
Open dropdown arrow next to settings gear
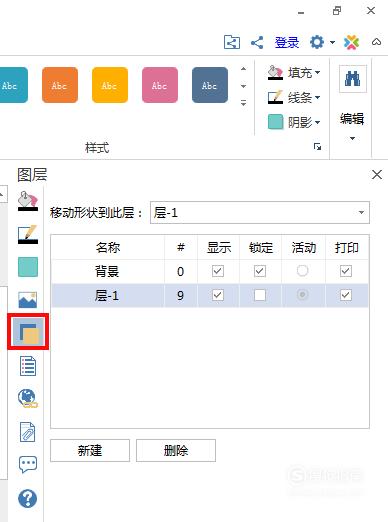click(332, 42)
